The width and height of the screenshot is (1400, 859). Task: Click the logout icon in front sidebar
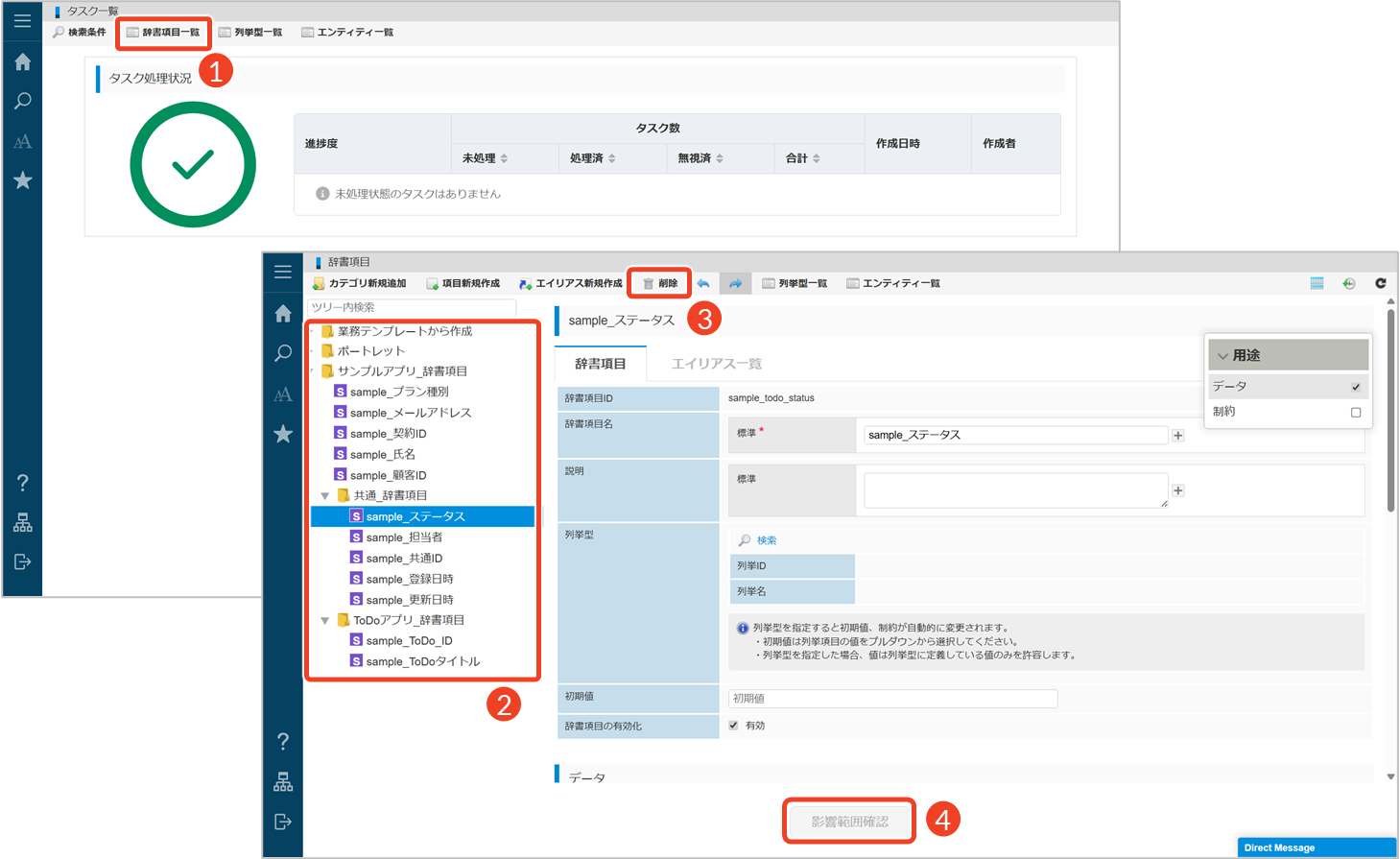[283, 822]
